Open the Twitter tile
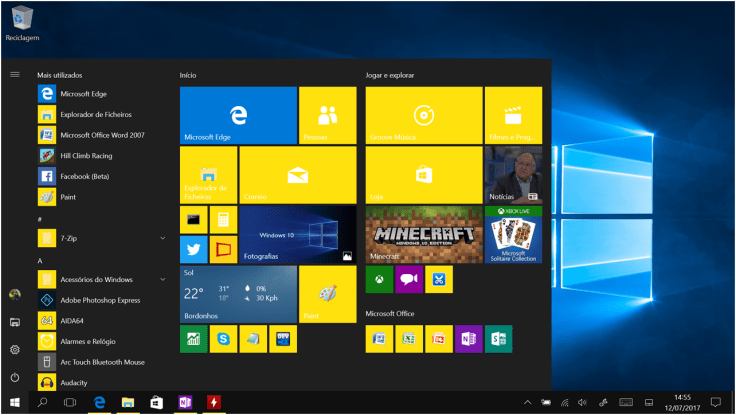The height and width of the screenshot is (415, 736). pos(194,249)
